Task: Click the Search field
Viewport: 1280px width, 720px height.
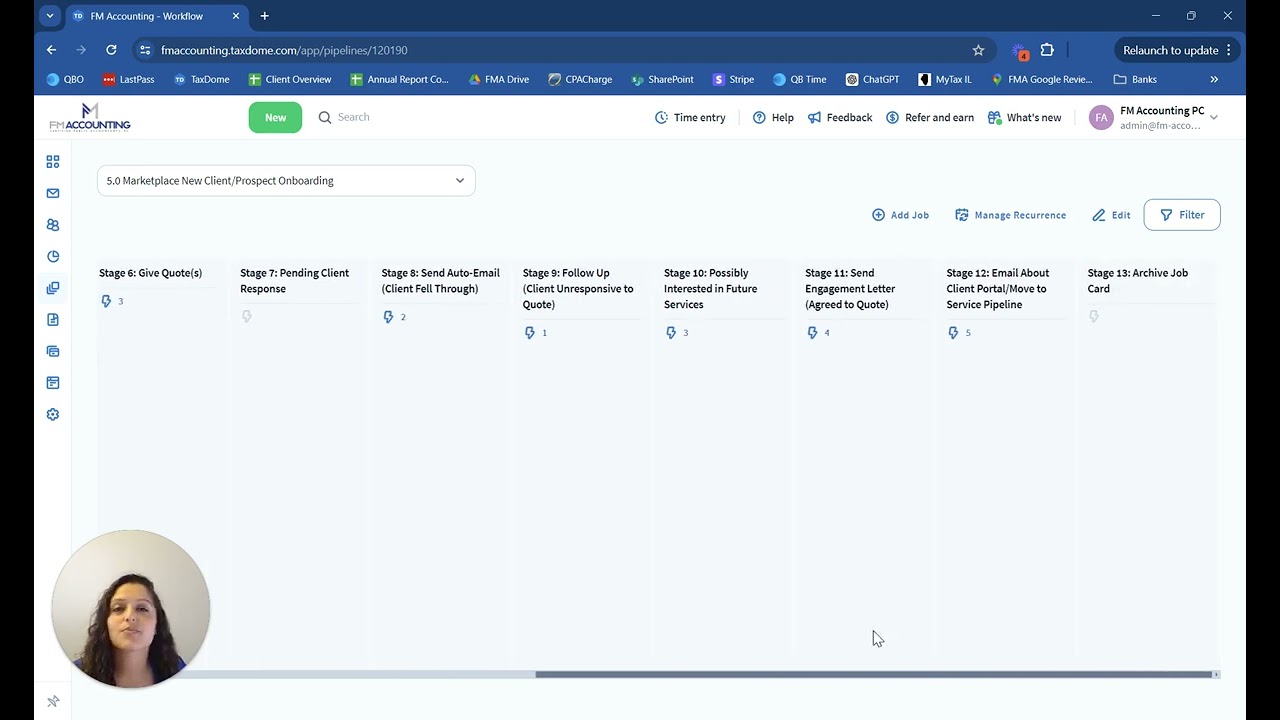Action: coord(354,117)
